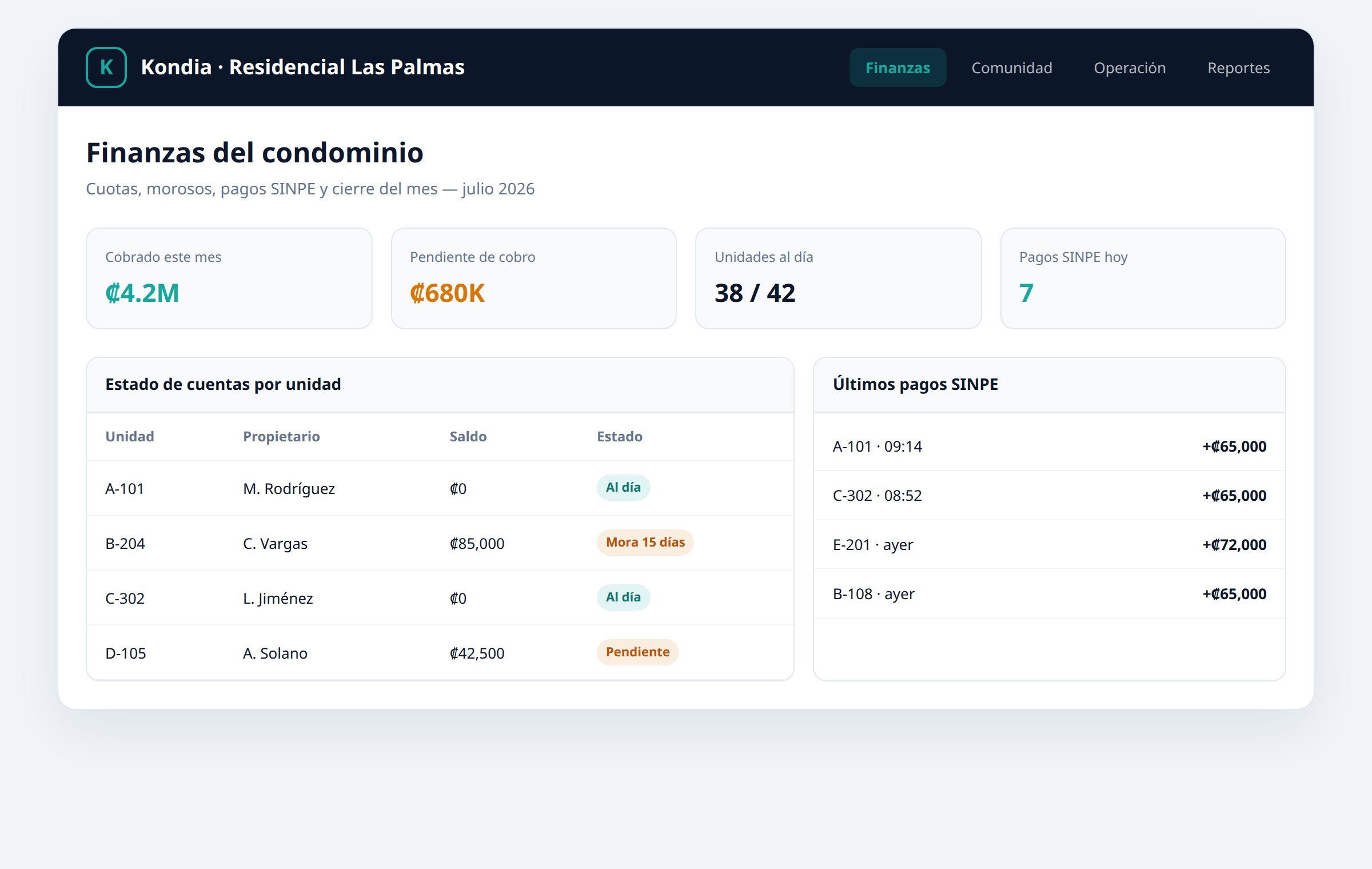This screenshot has height=869, width=1372.
Task: Click the Kondia · Residencial Las Palmas title
Action: [303, 67]
